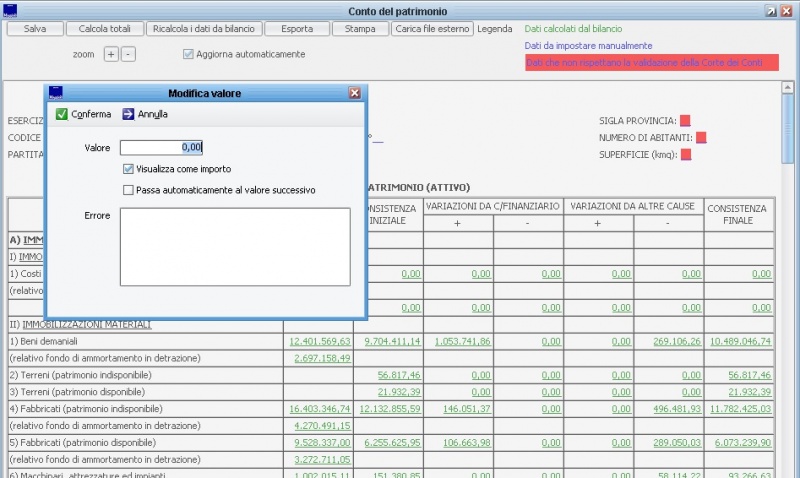Click the blue Annulla arrow icon
This screenshot has height=478, width=800.
tap(128, 114)
